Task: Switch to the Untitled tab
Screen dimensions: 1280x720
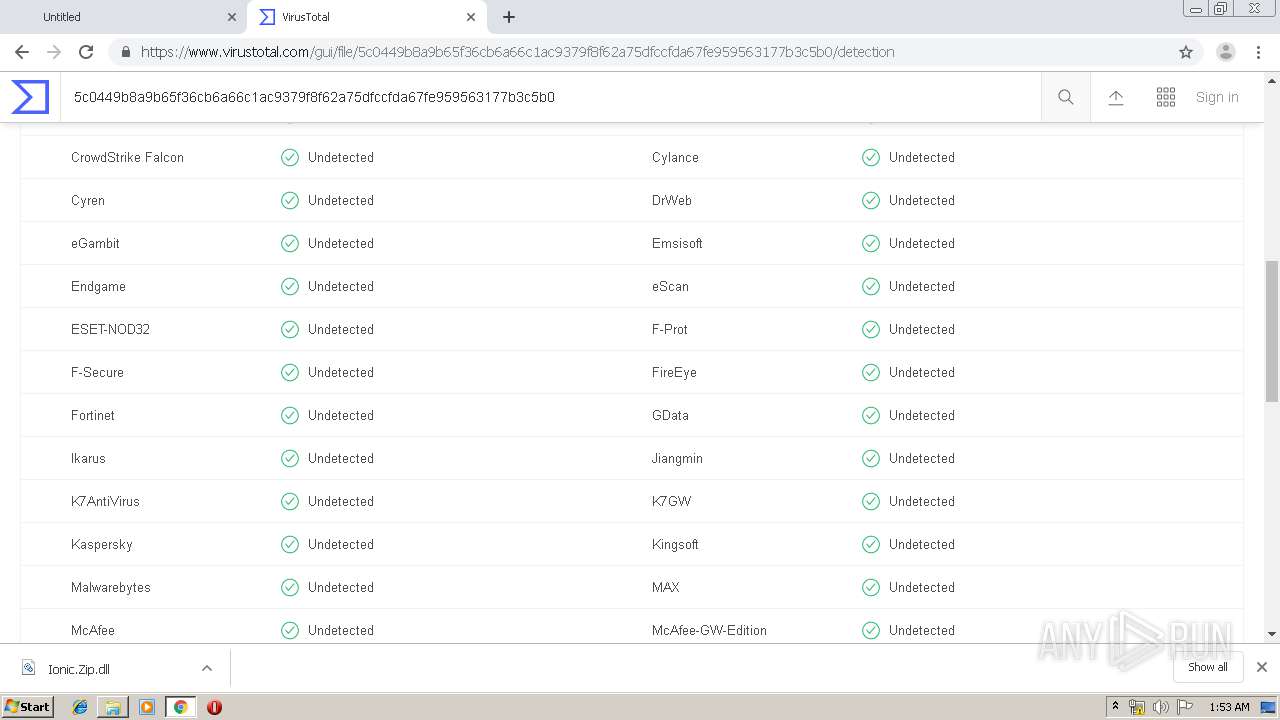Action: [123, 17]
